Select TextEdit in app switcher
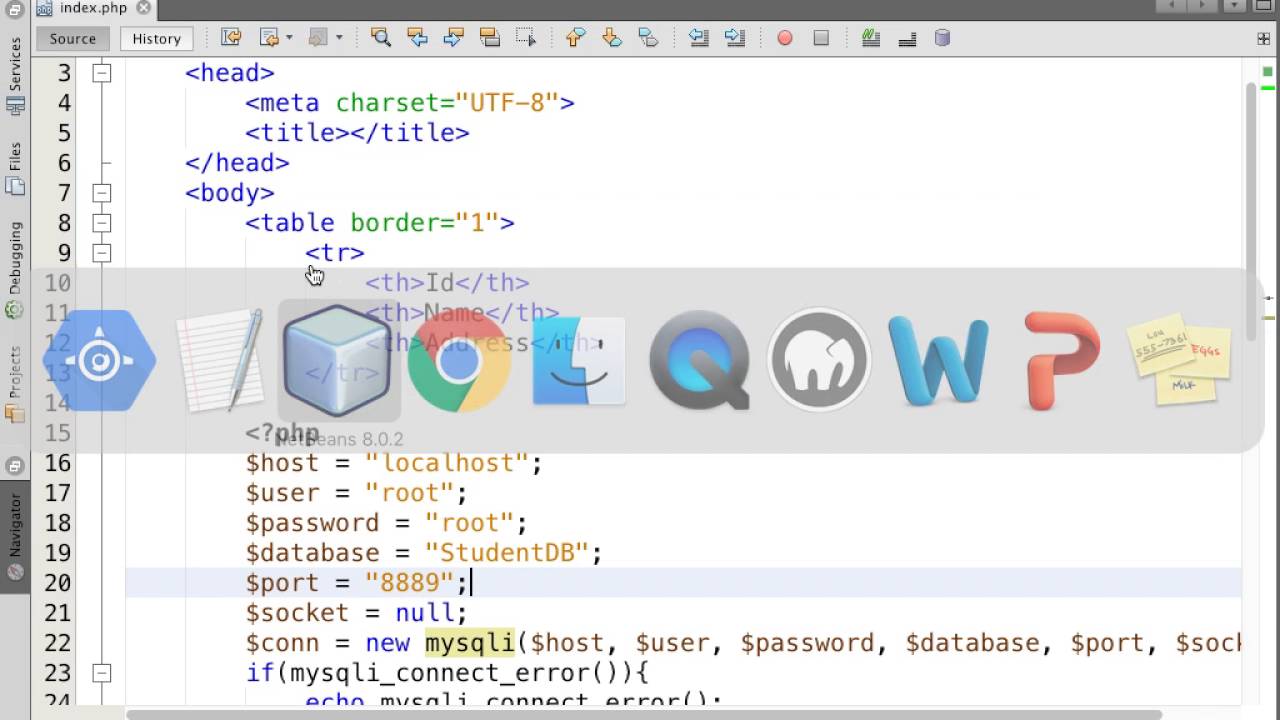Viewport: 1280px width, 720px height. coord(220,361)
